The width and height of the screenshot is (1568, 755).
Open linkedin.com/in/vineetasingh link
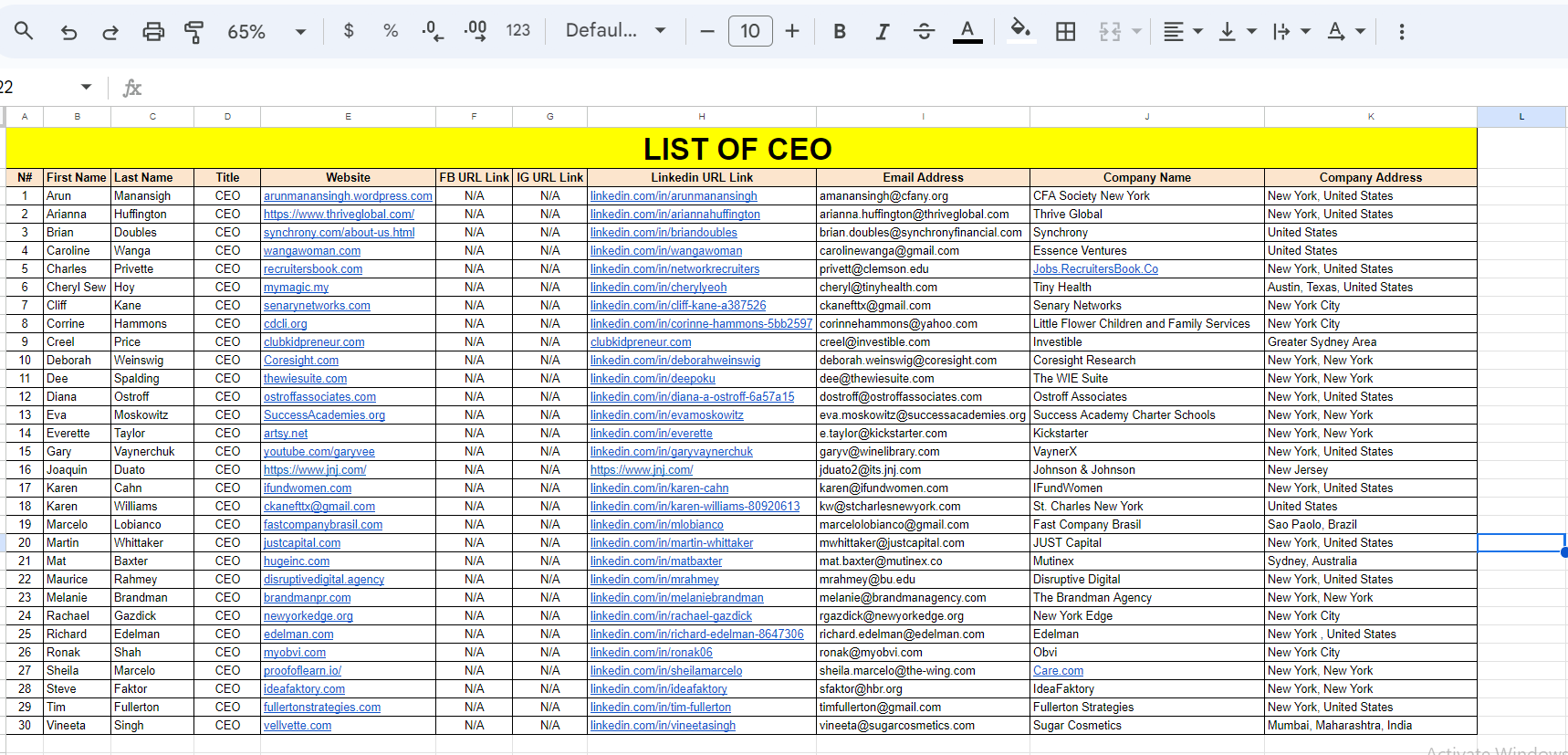coord(663,726)
